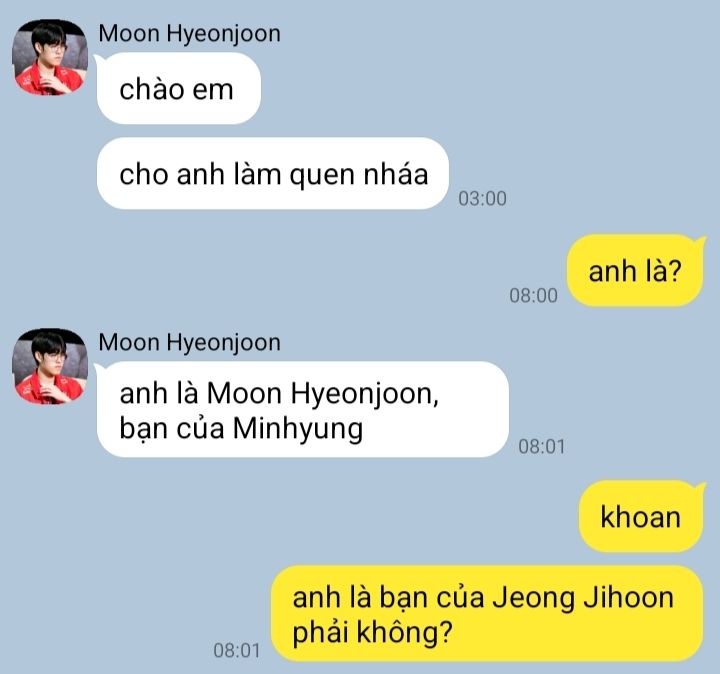Tap the yellow 'anh là?' message bubble
The image size is (720, 674).
pyautogui.click(x=635, y=270)
